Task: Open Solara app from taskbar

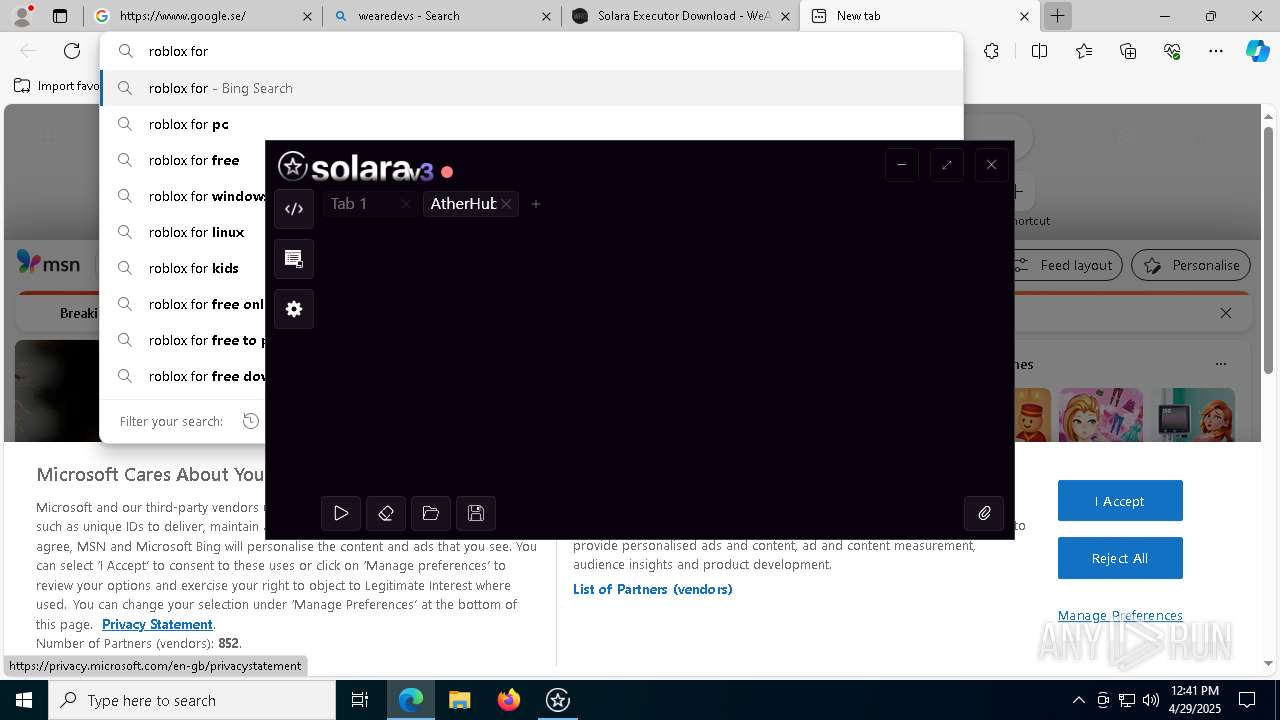Action: click(558, 700)
